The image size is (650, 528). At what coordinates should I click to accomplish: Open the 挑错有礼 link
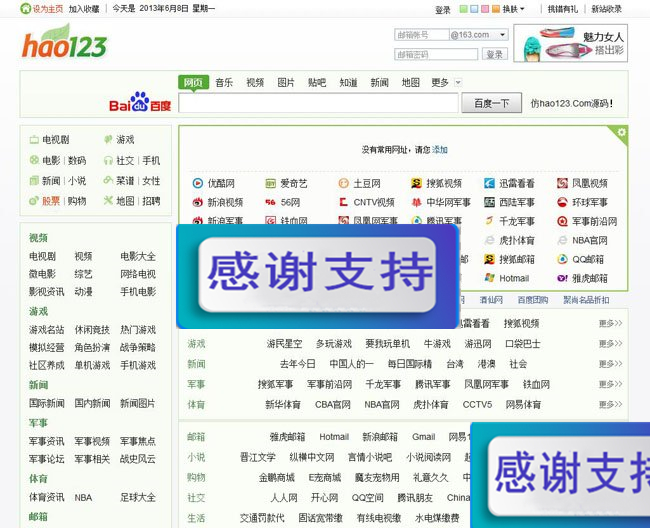pyautogui.click(x=563, y=9)
